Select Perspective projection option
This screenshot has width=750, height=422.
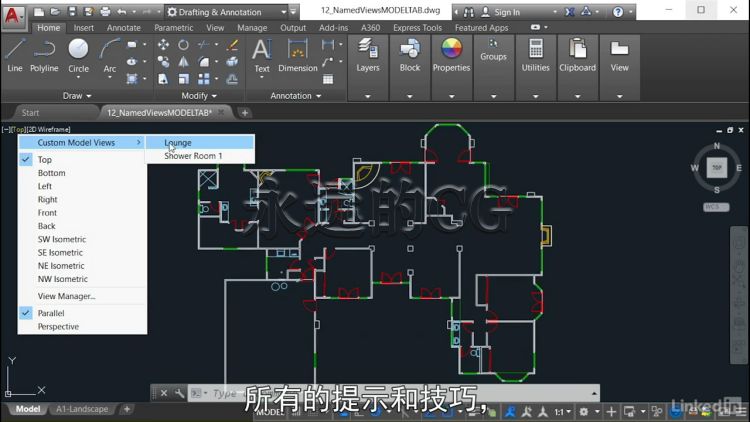[82, 326]
